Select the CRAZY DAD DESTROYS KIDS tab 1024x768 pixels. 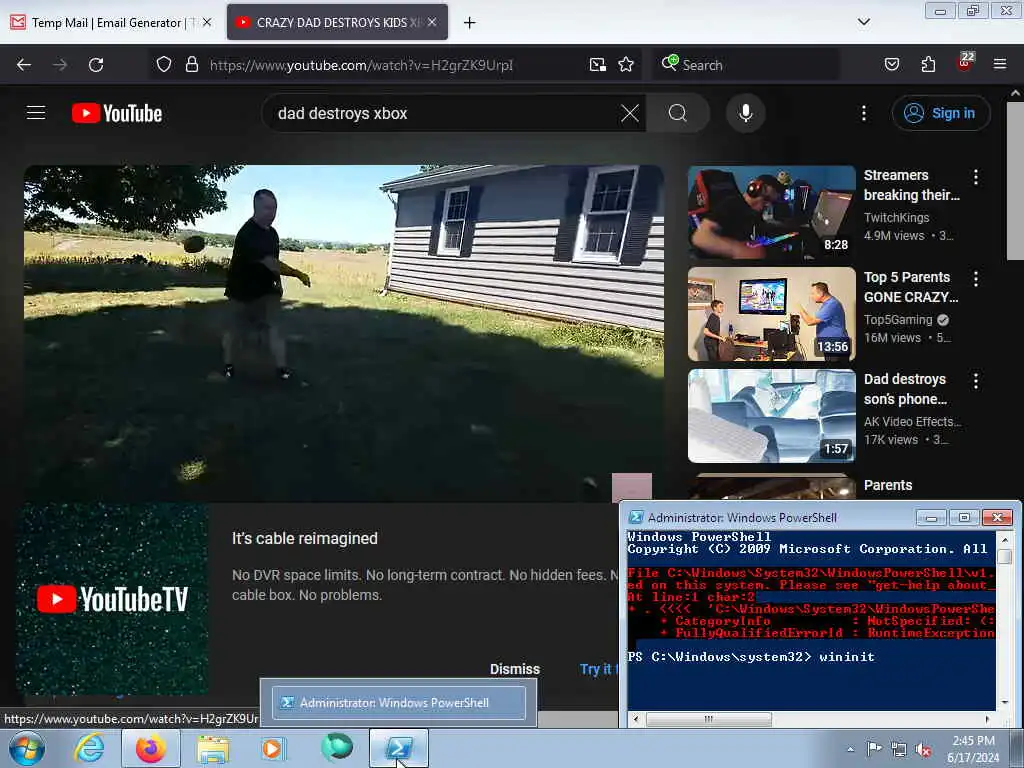[337, 22]
